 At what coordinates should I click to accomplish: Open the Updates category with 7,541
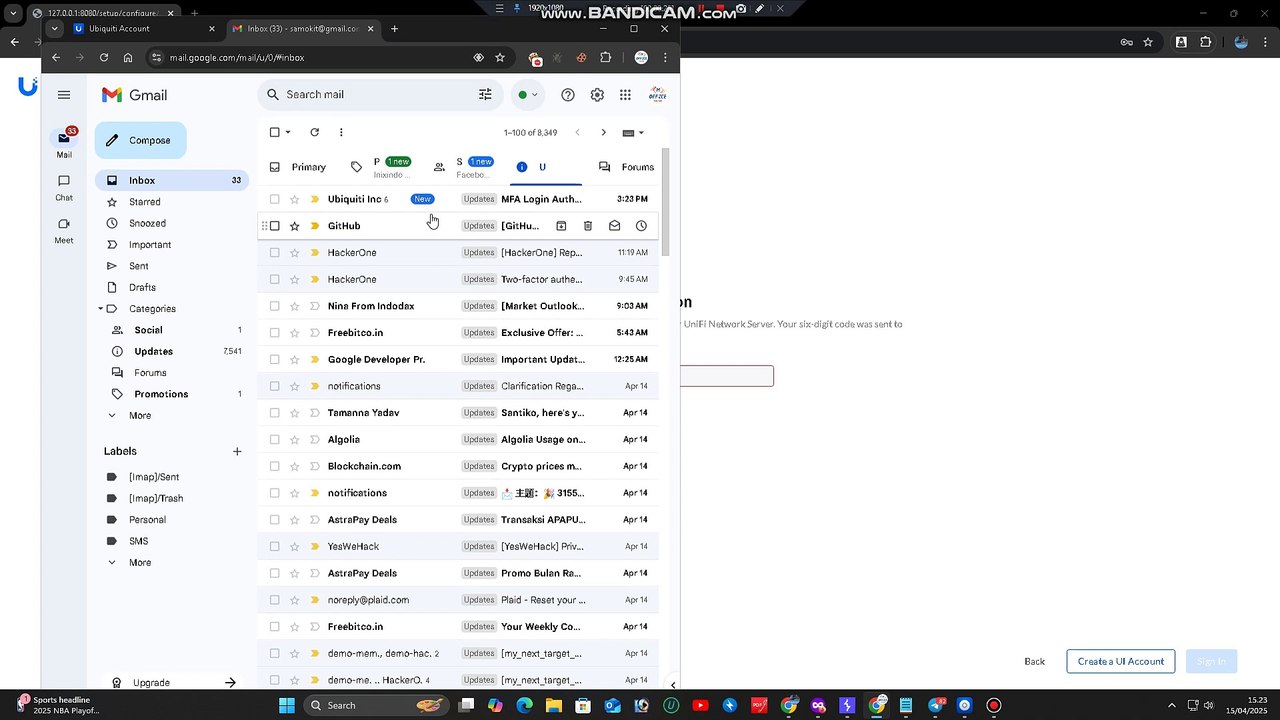(172, 351)
